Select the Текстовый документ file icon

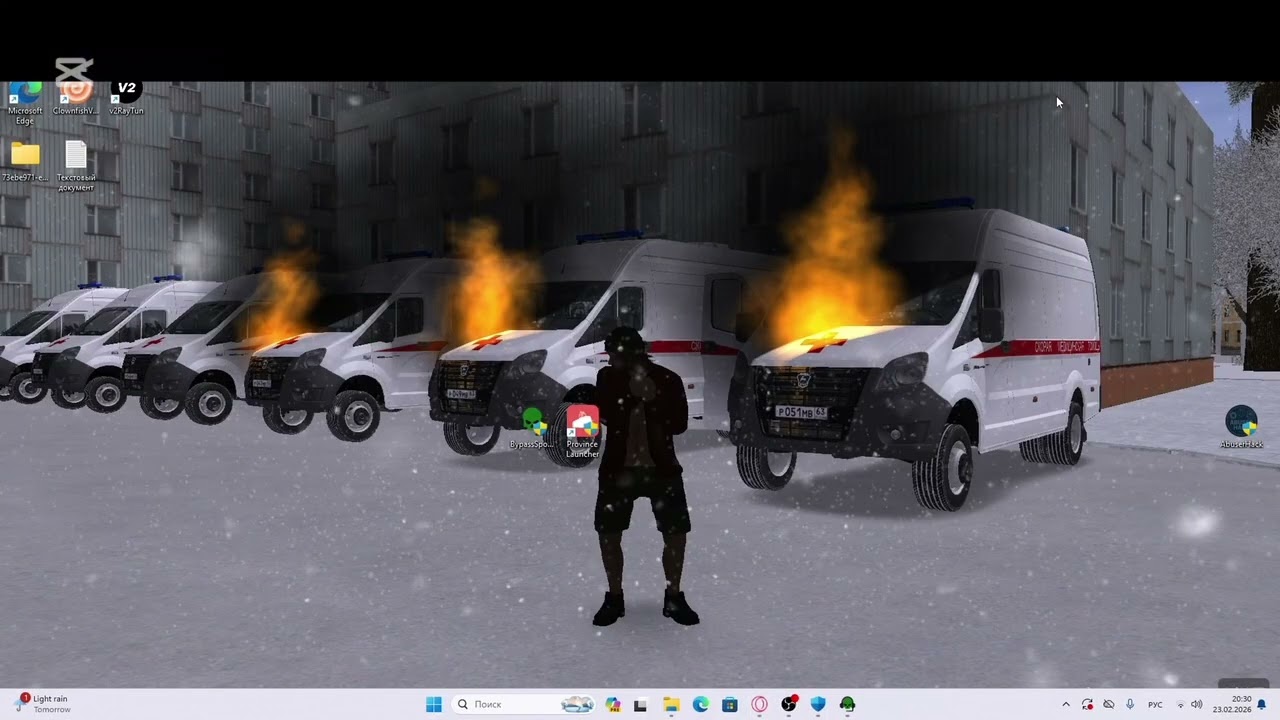pos(76,166)
